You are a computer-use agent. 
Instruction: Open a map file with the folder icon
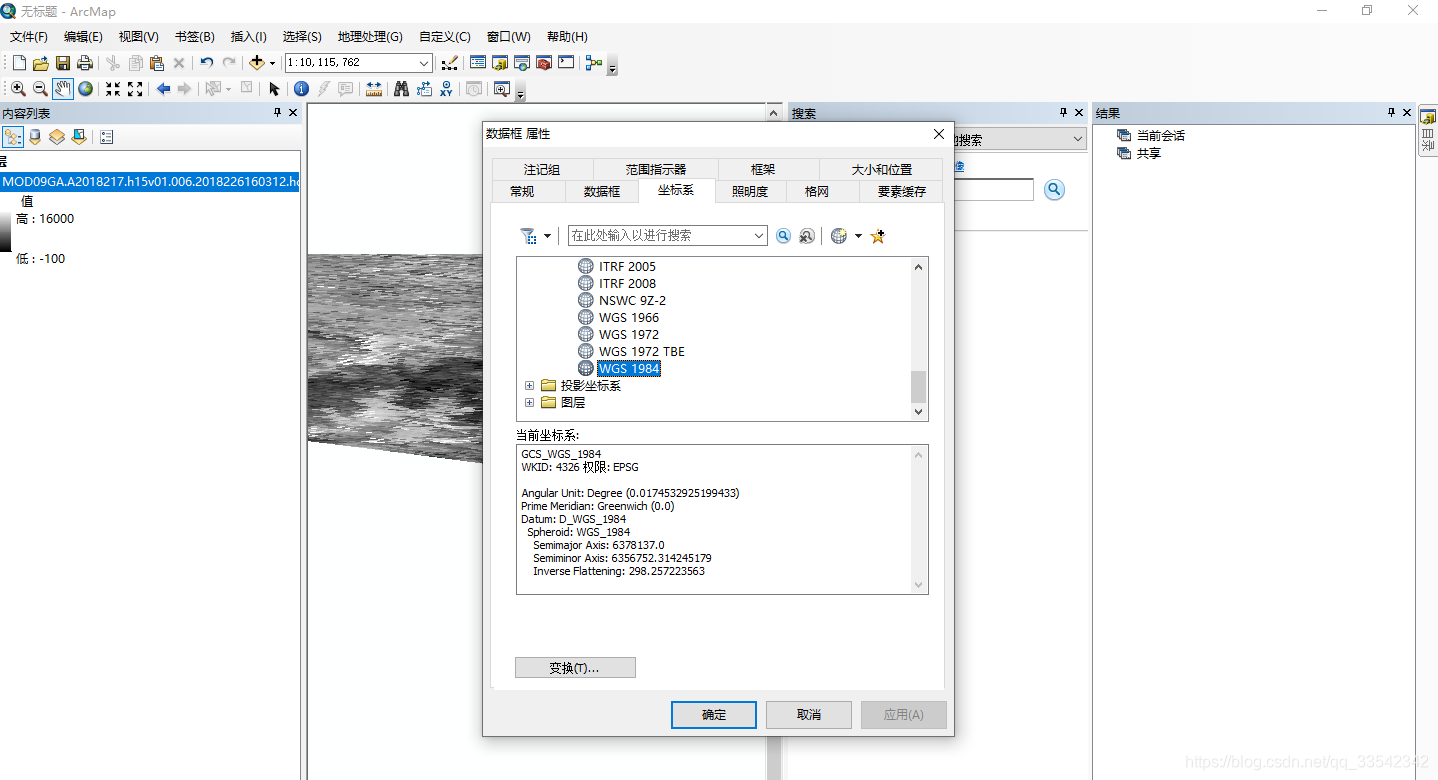coord(41,63)
